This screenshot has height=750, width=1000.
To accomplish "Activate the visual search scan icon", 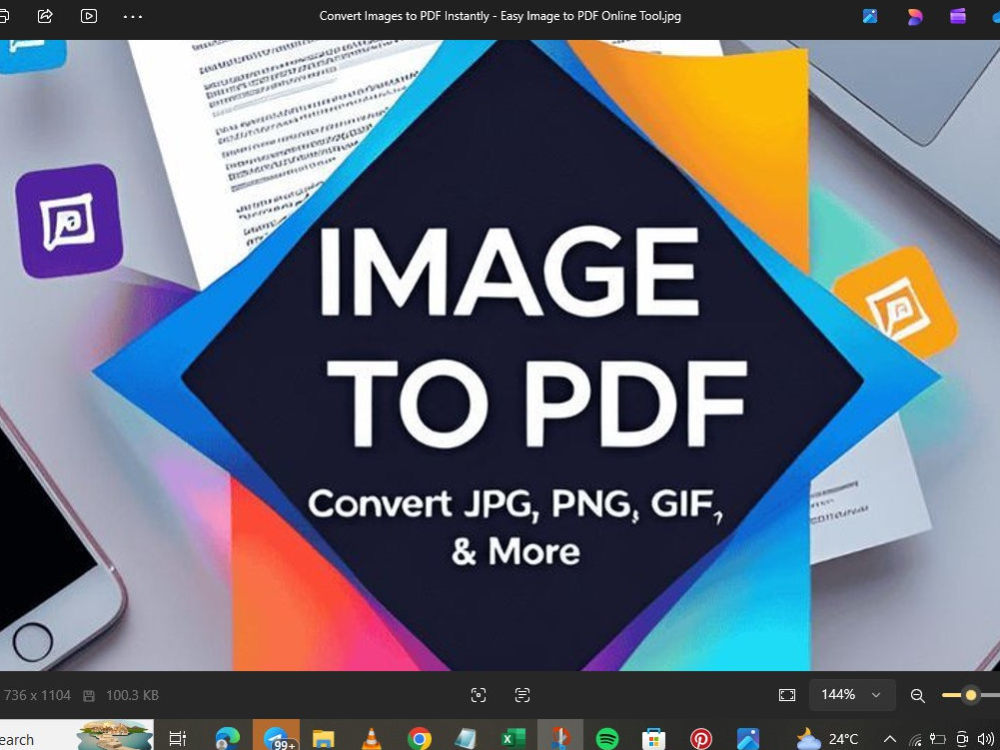I will (478, 695).
